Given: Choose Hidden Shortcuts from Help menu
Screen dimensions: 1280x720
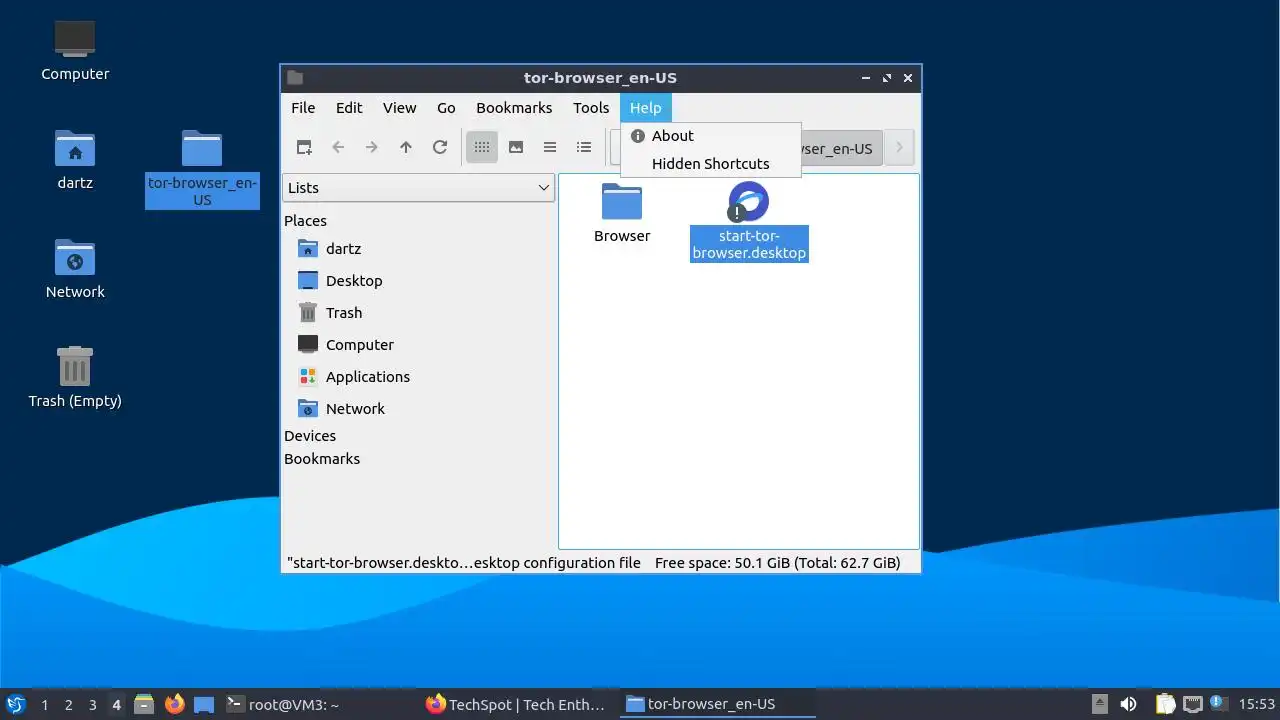Looking at the screenshot, I should tap(710, 164).
